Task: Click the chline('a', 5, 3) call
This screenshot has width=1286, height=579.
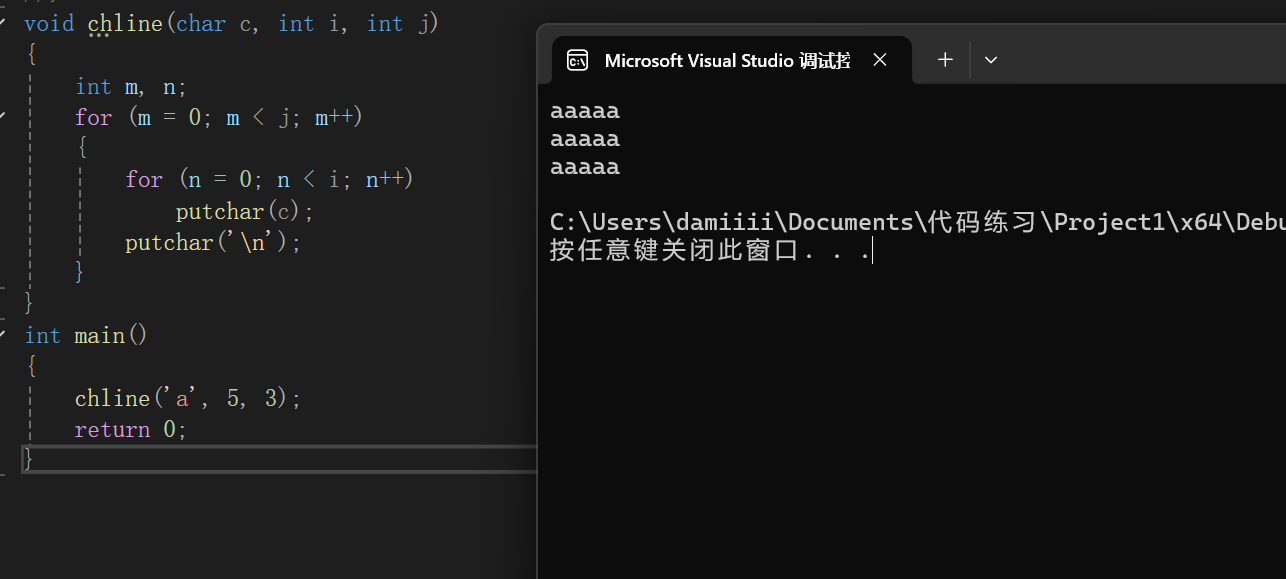Action: [187, 398]
